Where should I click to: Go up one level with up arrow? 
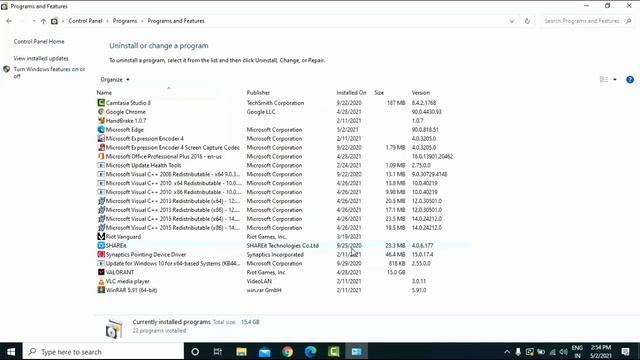click(43, 21)
